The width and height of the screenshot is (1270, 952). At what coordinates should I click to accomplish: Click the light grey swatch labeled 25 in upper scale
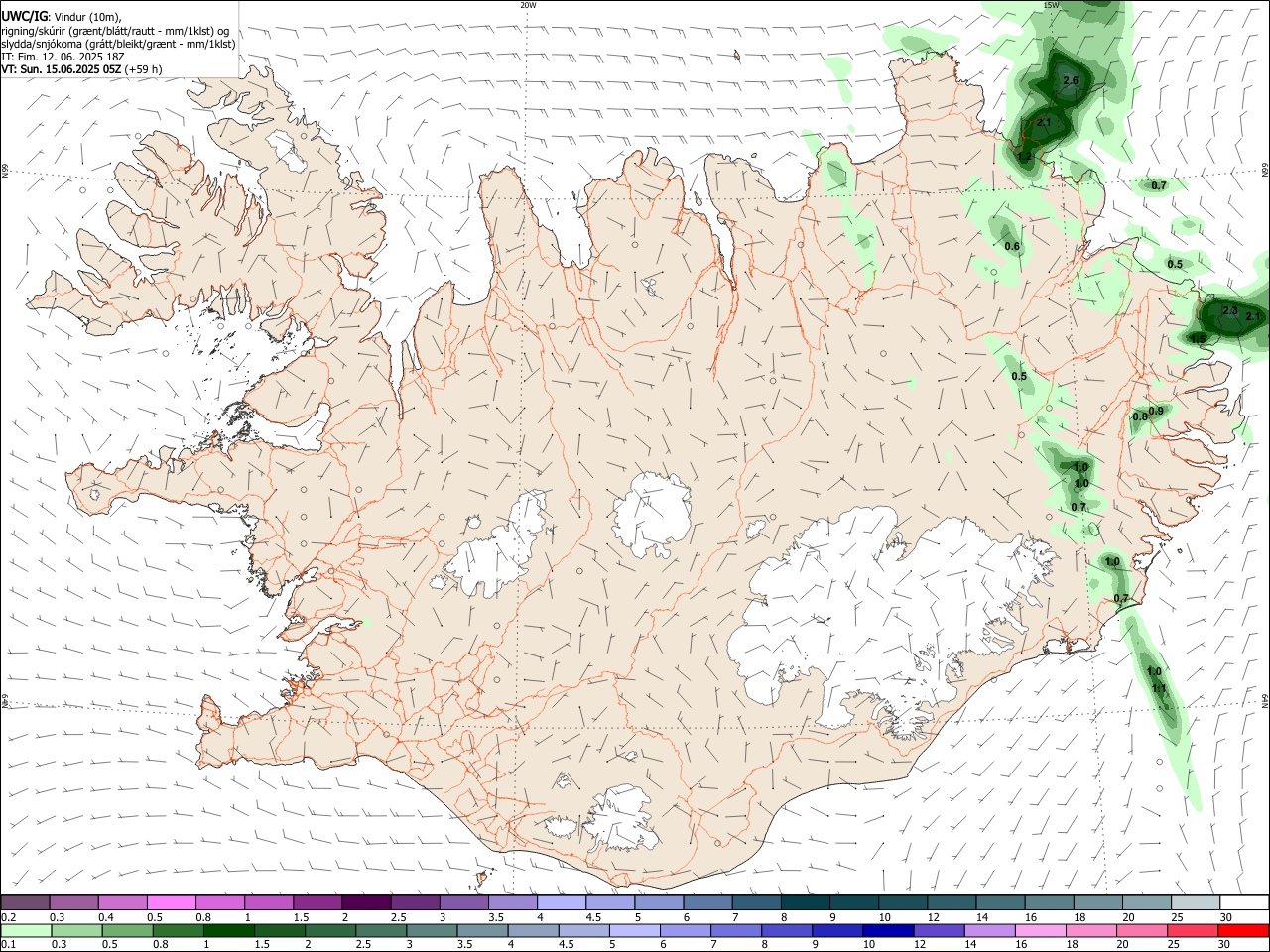(1195, 903)
